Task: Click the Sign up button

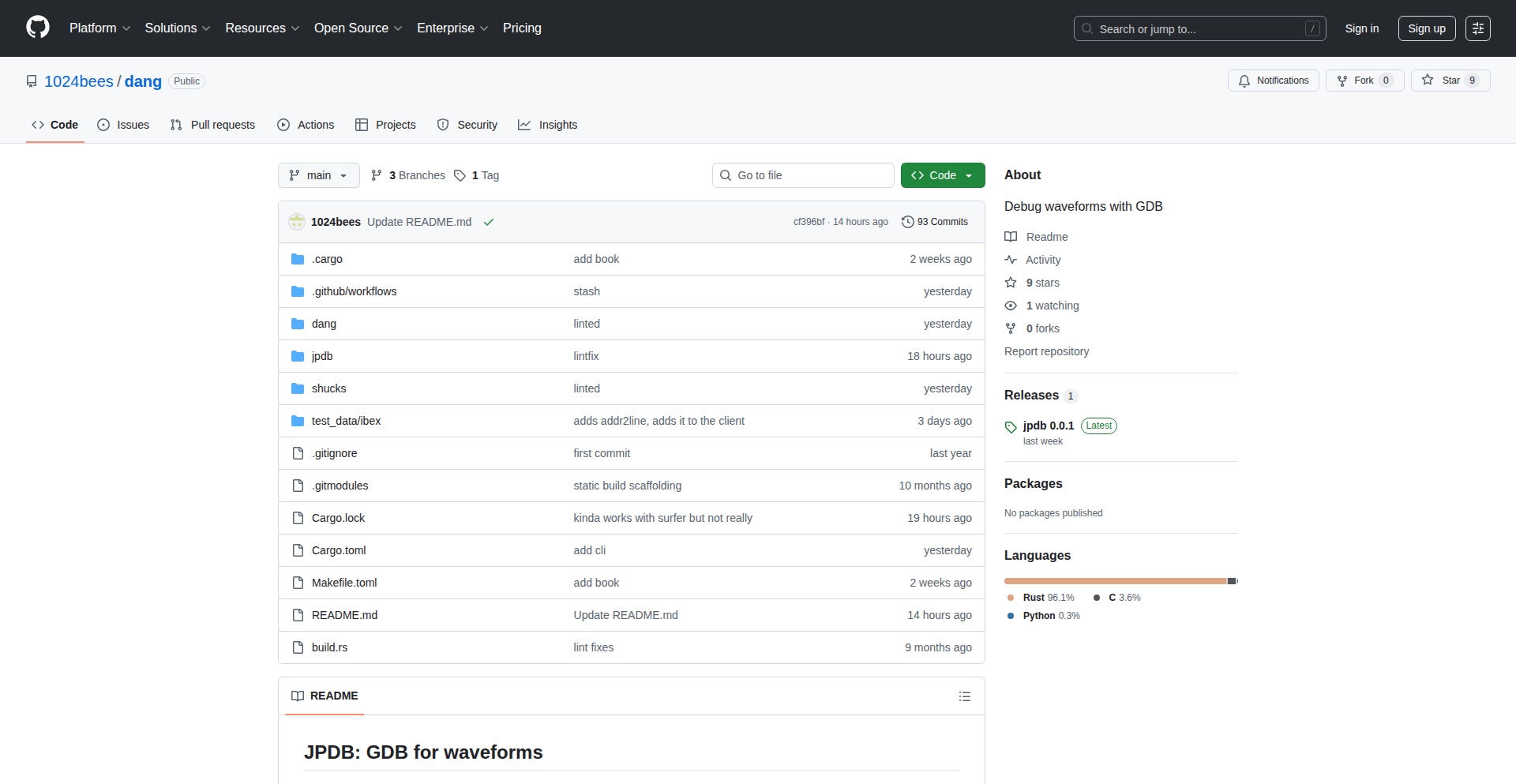Action: (x=1426, y=28)
